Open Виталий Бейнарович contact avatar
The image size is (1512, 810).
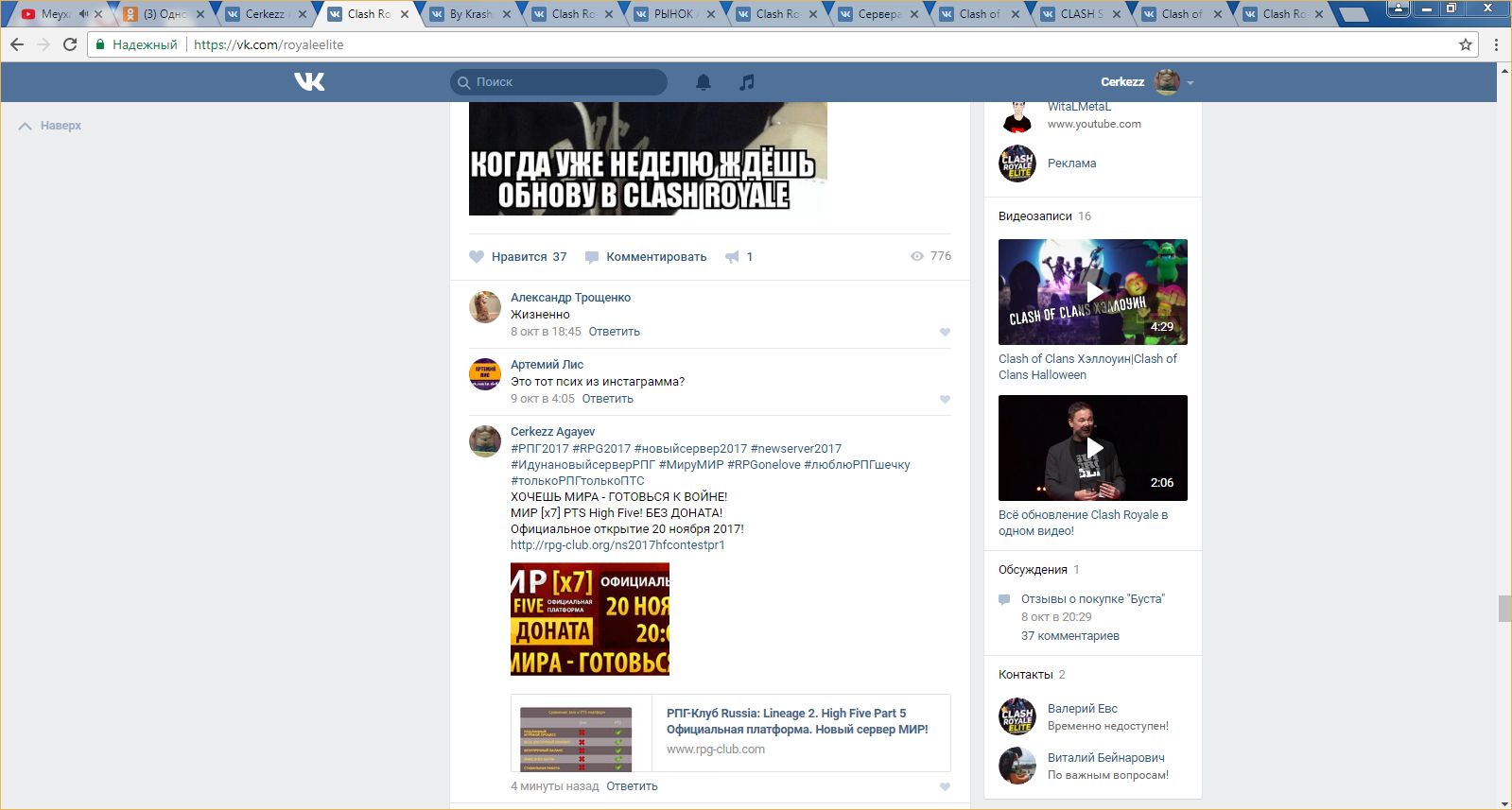(x=1017, y=767)
